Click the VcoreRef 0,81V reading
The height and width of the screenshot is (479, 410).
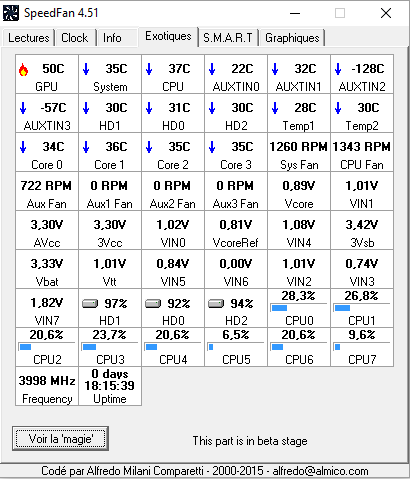pyautogui.click(x=236, y=230)
